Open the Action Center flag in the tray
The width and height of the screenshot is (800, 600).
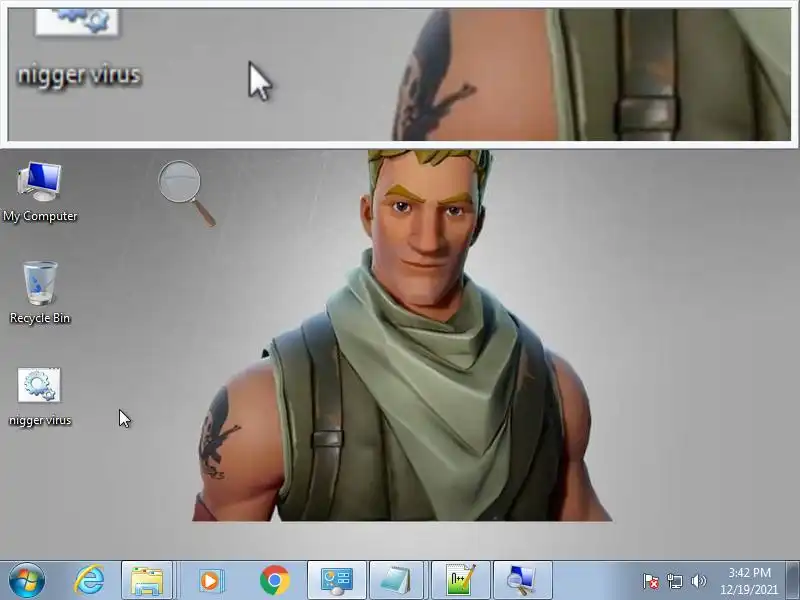point(651,581)
